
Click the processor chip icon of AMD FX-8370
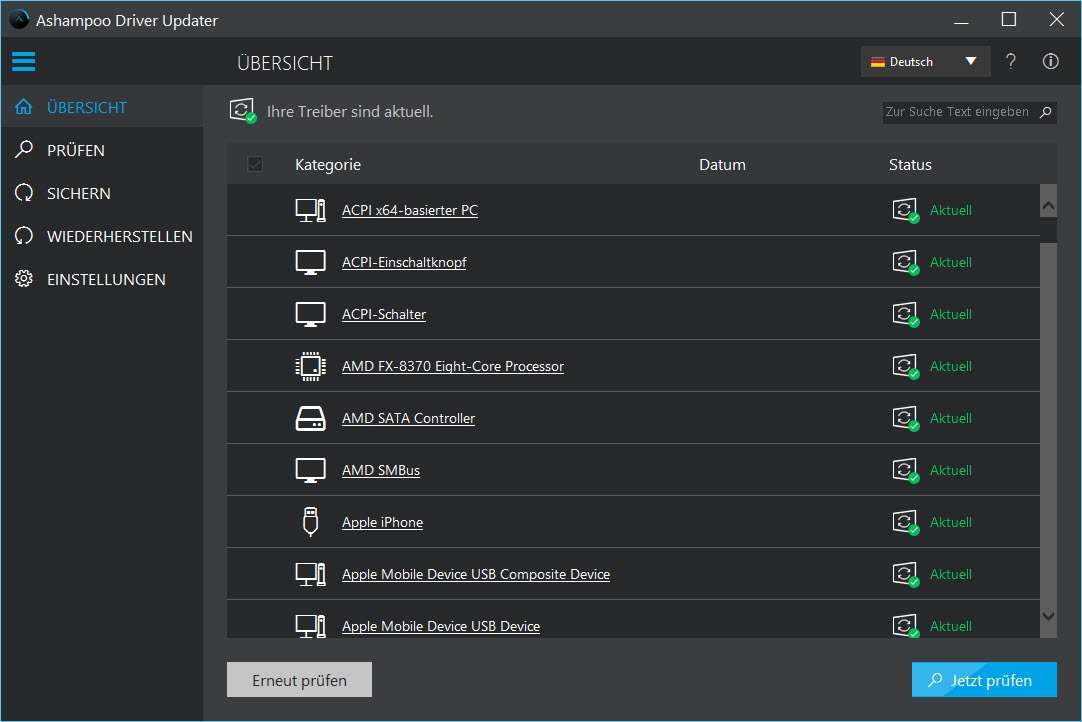pos(311,366)
